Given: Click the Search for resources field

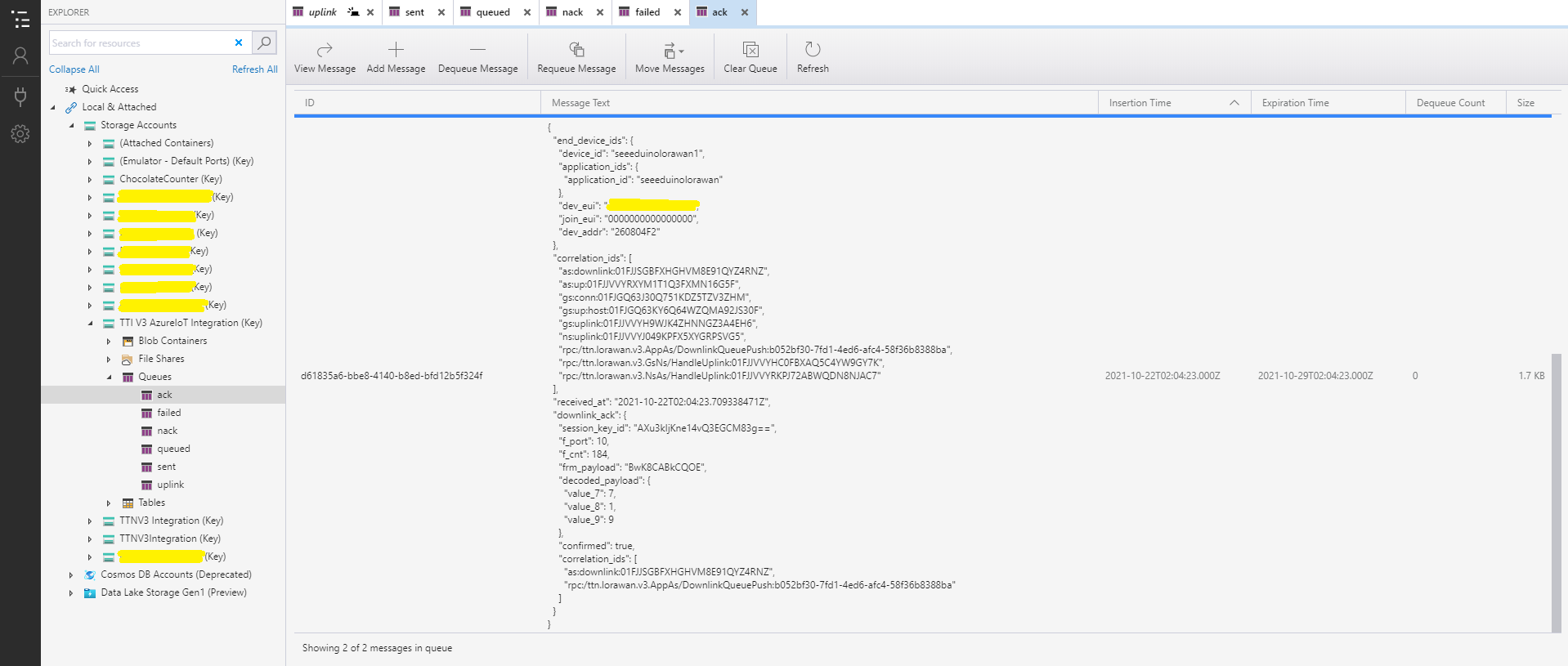Looking at the screenshot, I should (x=139, y=43).
